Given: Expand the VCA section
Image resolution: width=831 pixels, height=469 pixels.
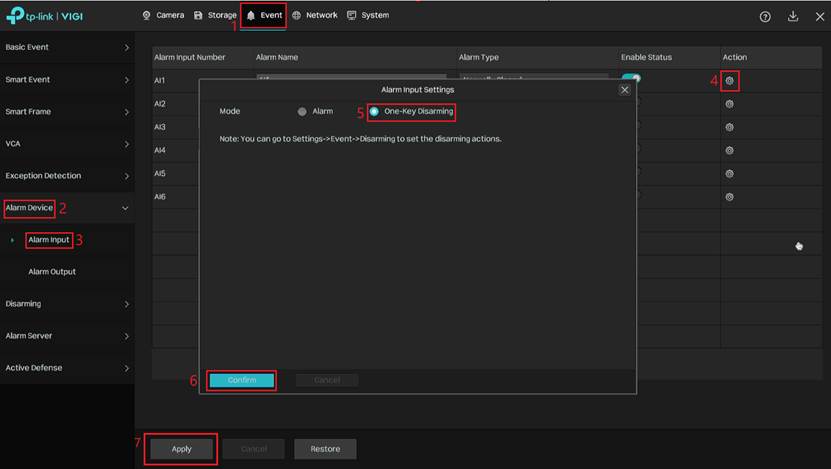Looking at the screenshot, I should pos(67,144).
